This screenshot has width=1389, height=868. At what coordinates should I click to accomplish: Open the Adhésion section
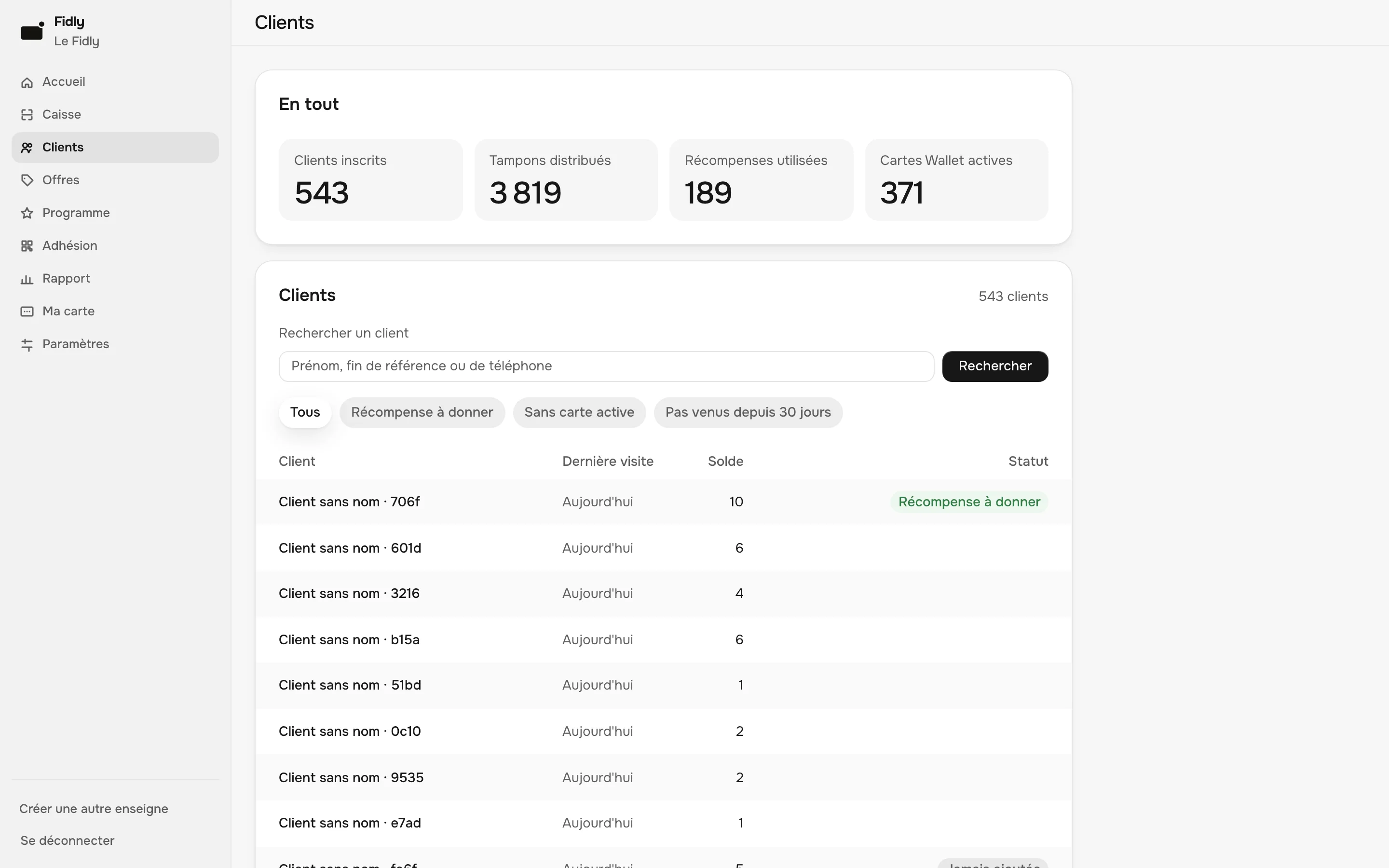115,246
